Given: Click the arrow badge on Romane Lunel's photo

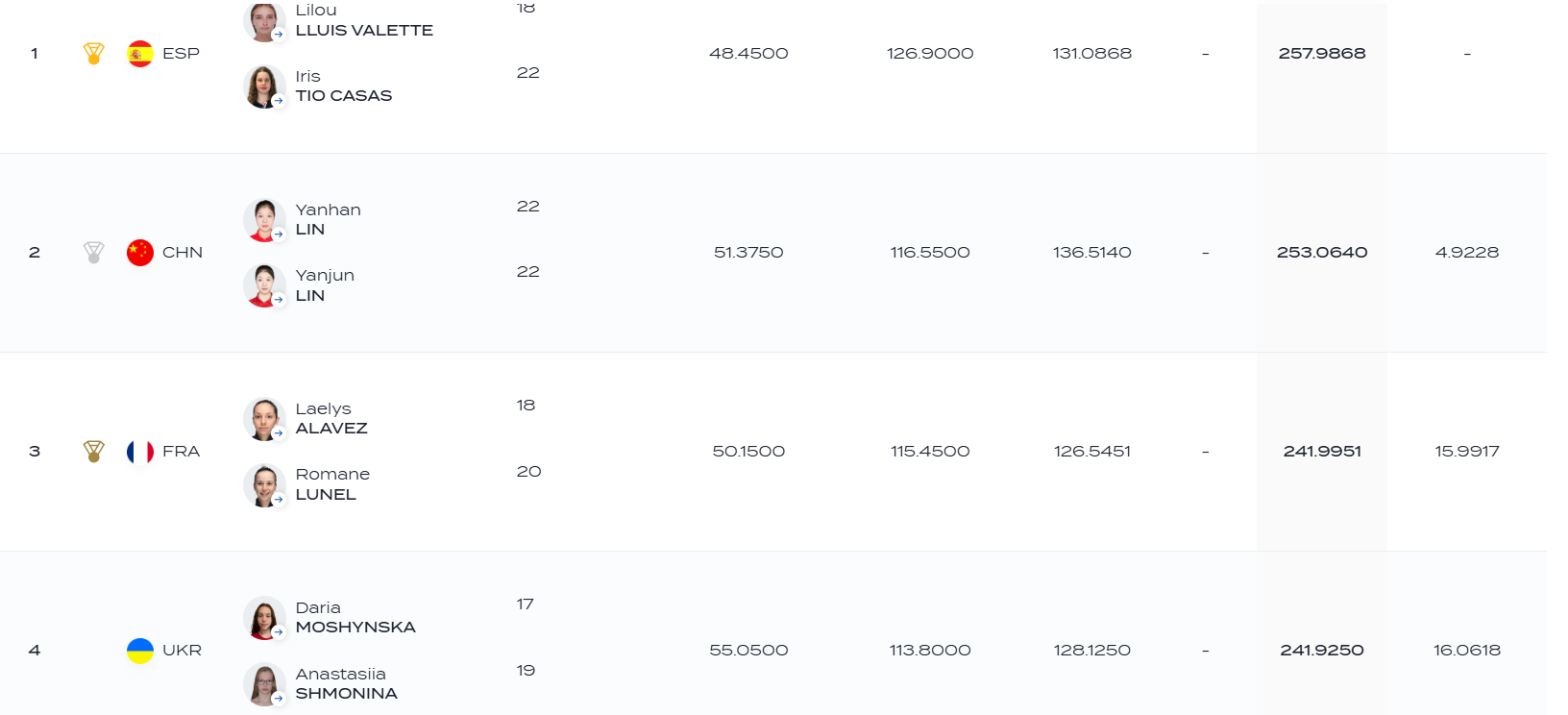Looking at the screenshot, I should pos(279,500).
